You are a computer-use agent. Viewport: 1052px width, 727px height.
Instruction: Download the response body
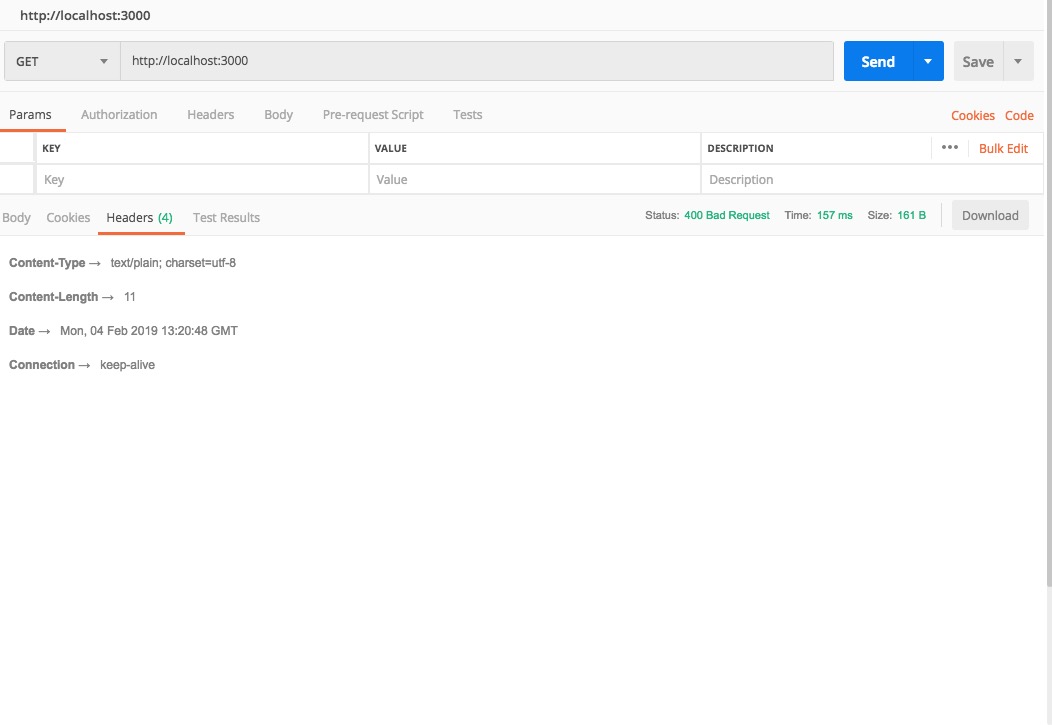(x=990, y=215)
